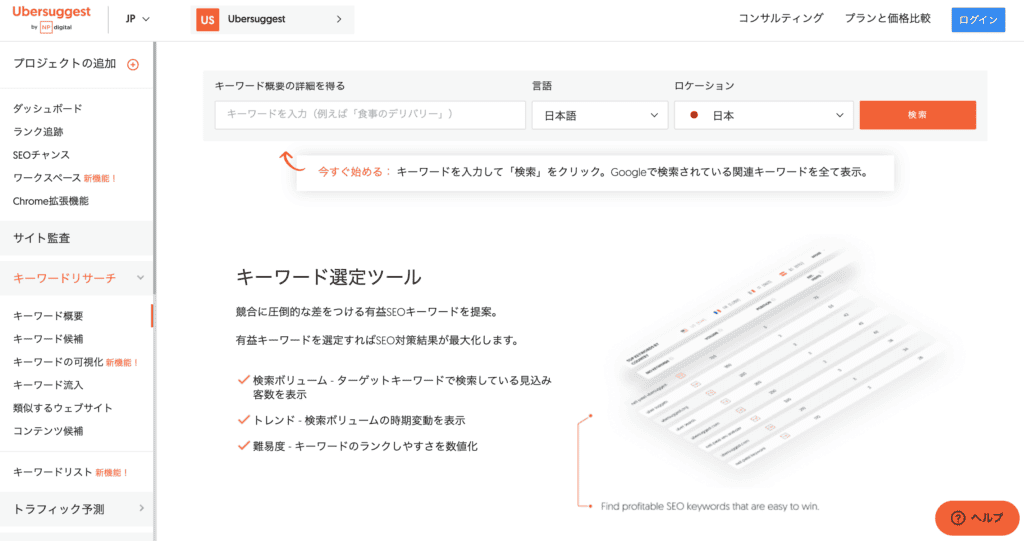This screenshot has height=541, width=1024.
Task: Select プロジェクトの追加 in sidebar
Action: point(65,63)
